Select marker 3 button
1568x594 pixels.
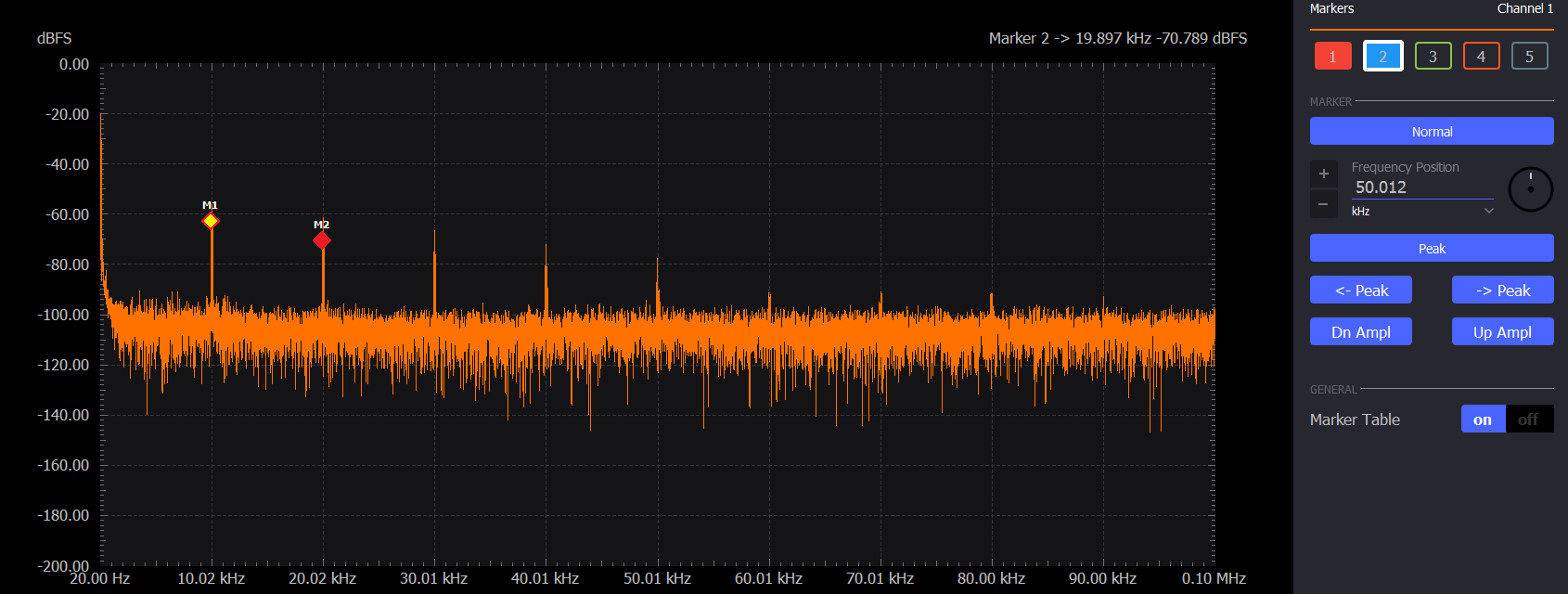pyautogui.click(x=1433, y=57)
